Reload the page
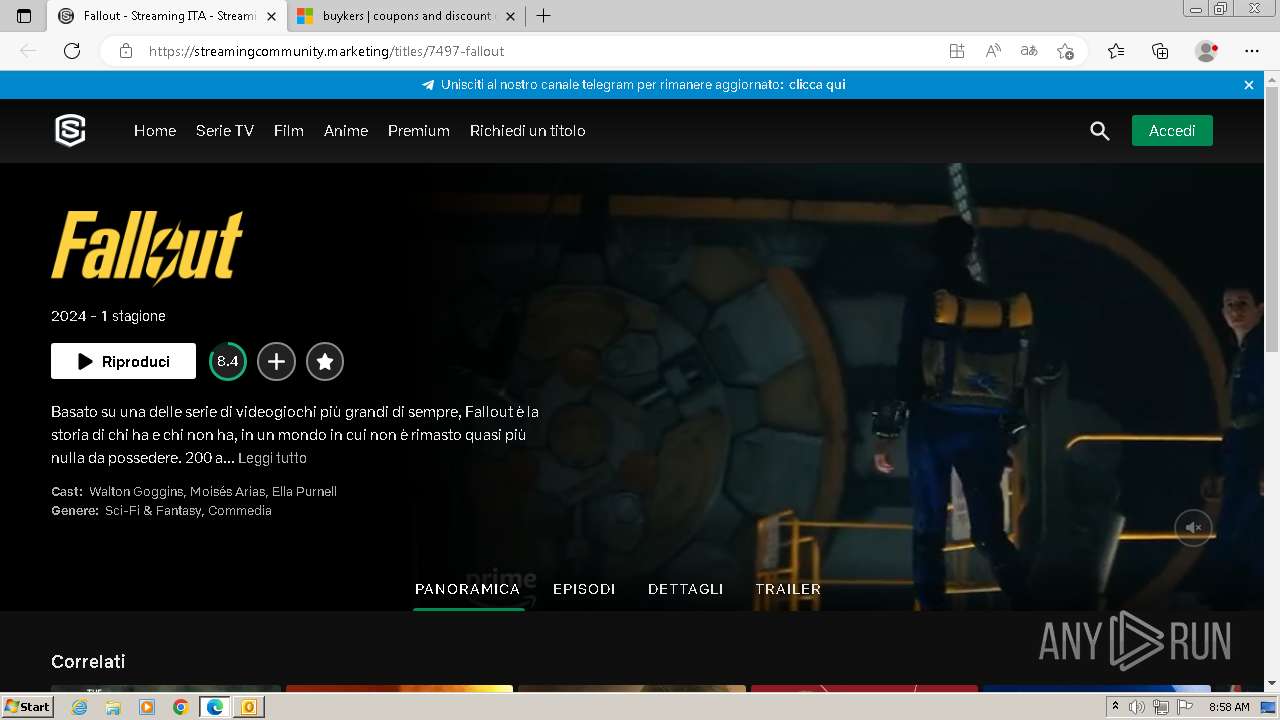This screenshot has width=1280, height=720. coord(72,51)
